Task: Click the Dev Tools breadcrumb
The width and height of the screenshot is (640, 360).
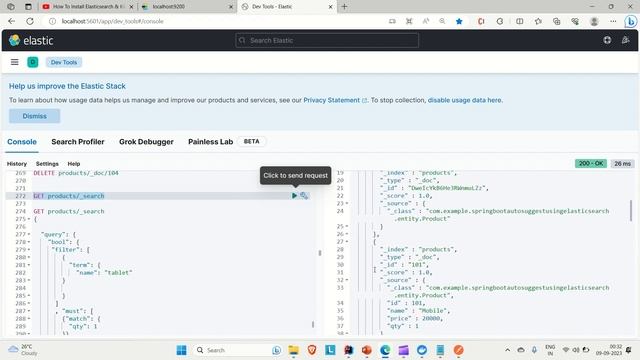Action: 64,62
